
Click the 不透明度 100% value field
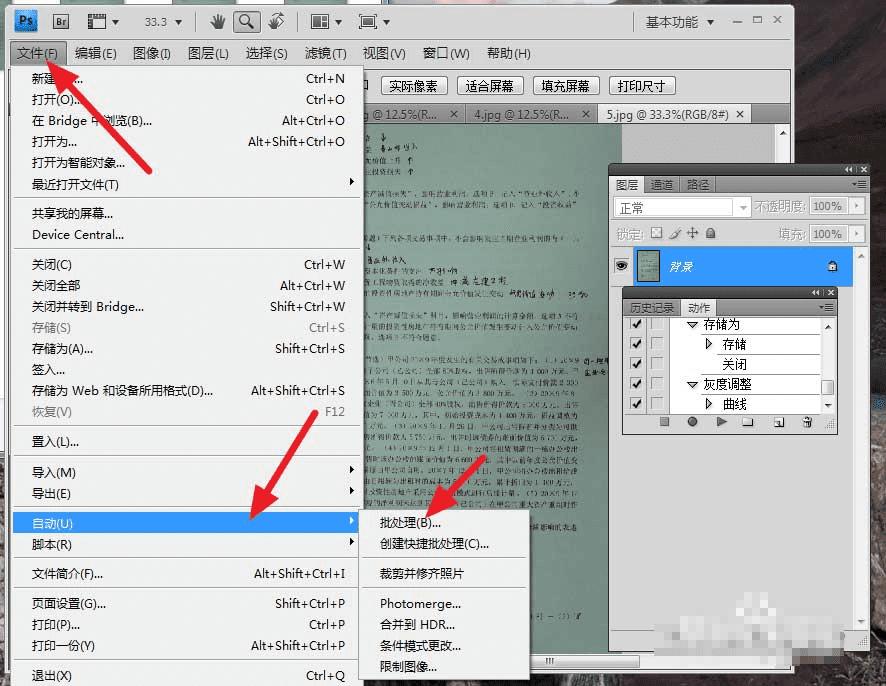[828, 206]
